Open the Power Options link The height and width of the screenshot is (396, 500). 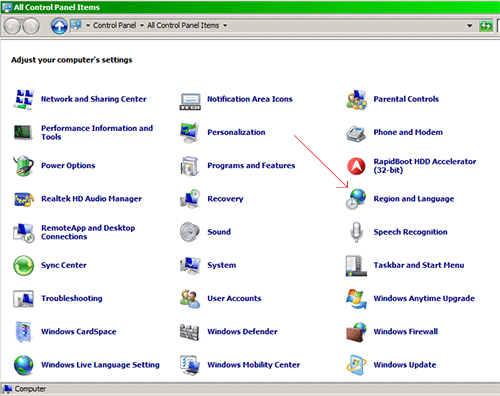tap(68, 166)
